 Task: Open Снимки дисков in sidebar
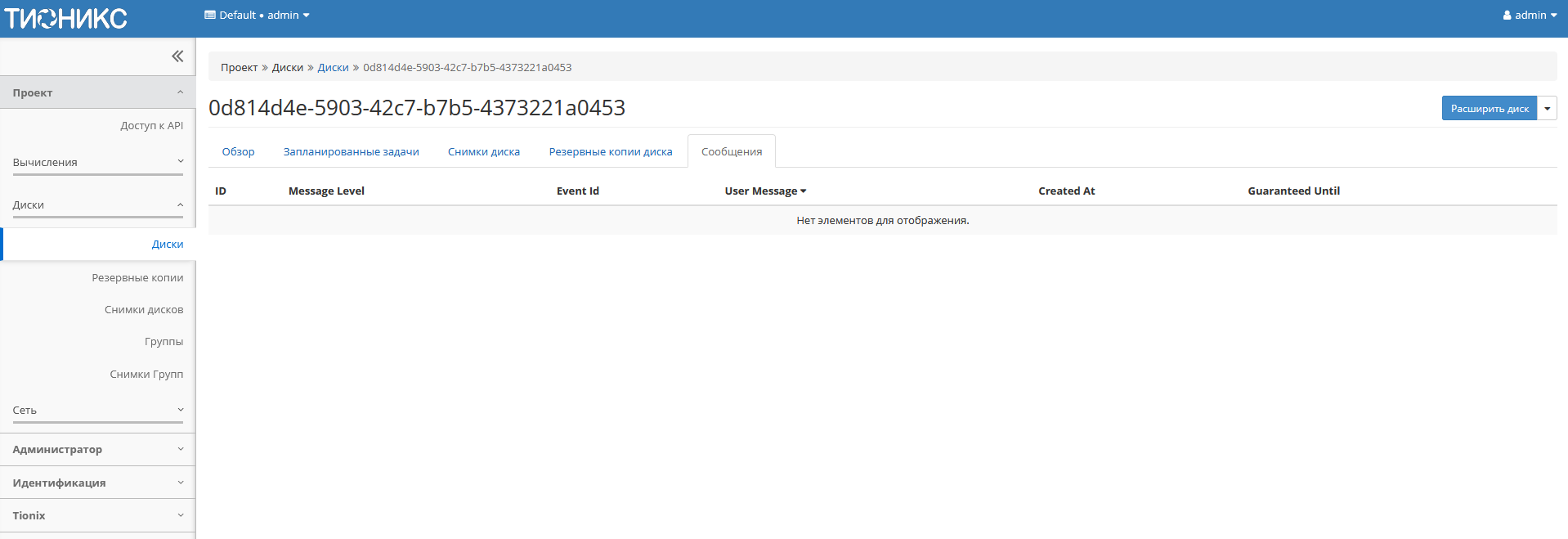[144, 310]
